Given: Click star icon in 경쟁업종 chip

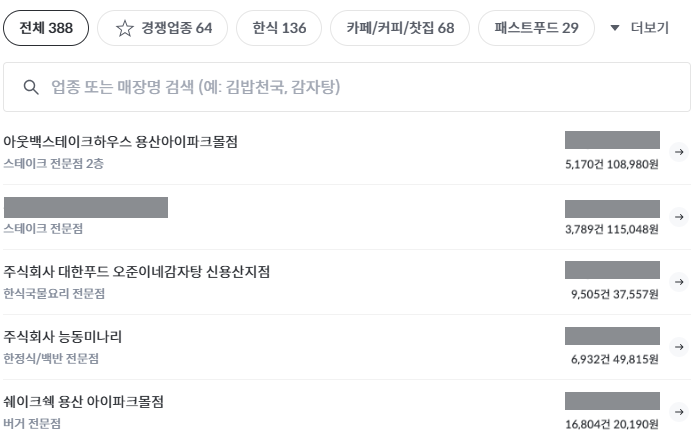Looking at the screenshot, I should [124, 28].
